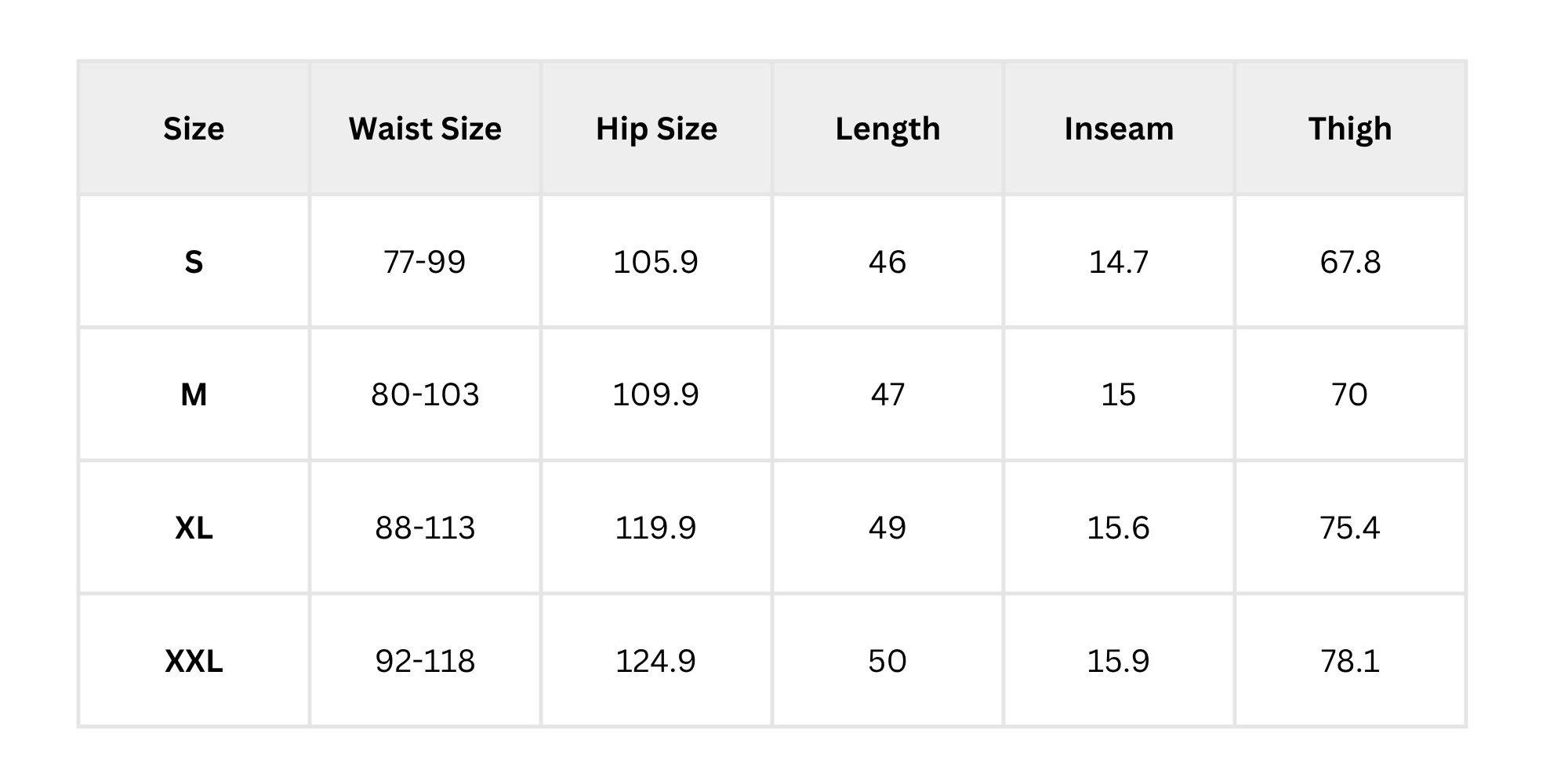Click the Thigh column header
This screenshot has width=1568, height=784.
click(1350, 129)
